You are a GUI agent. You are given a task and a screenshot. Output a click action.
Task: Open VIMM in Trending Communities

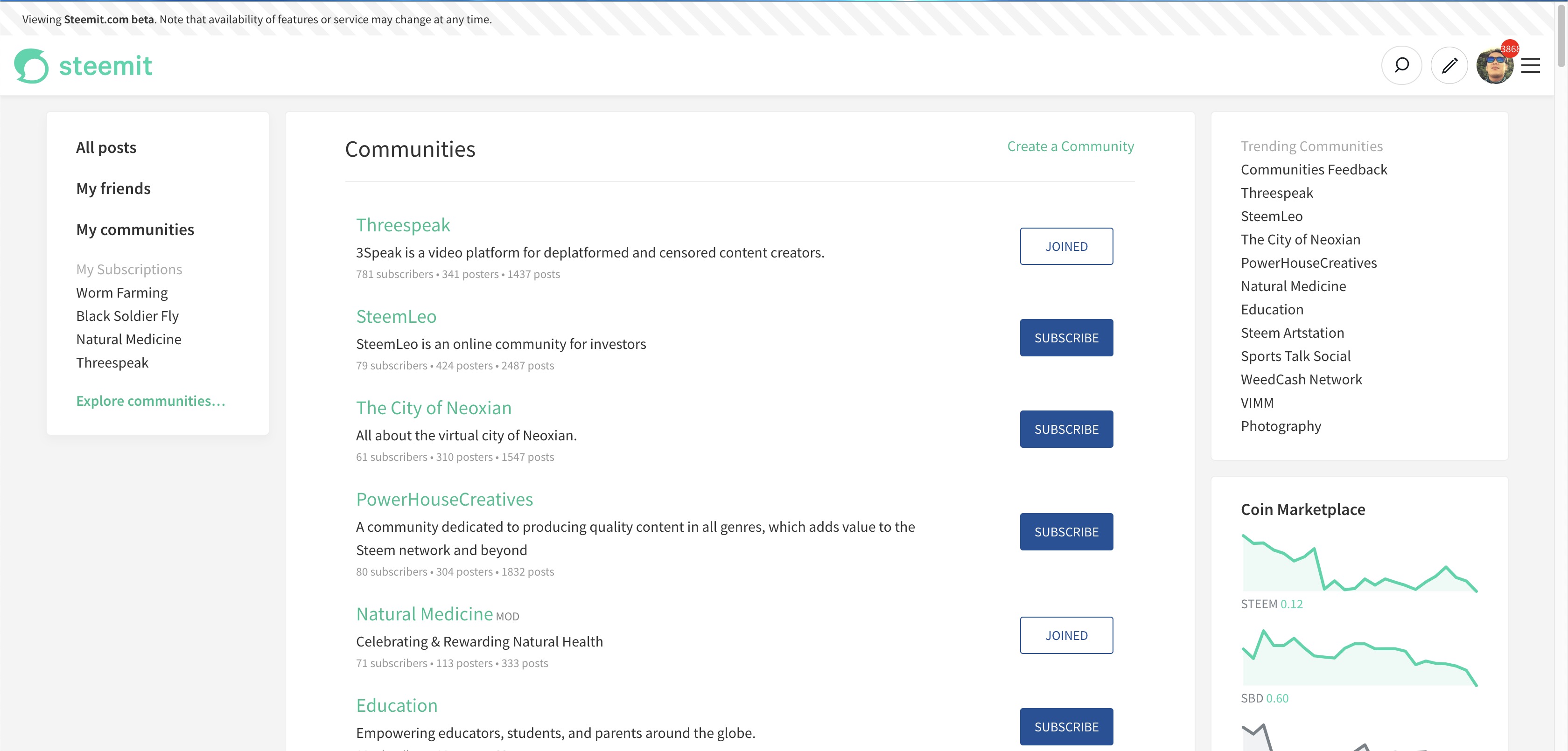[x=1256, y=403]
